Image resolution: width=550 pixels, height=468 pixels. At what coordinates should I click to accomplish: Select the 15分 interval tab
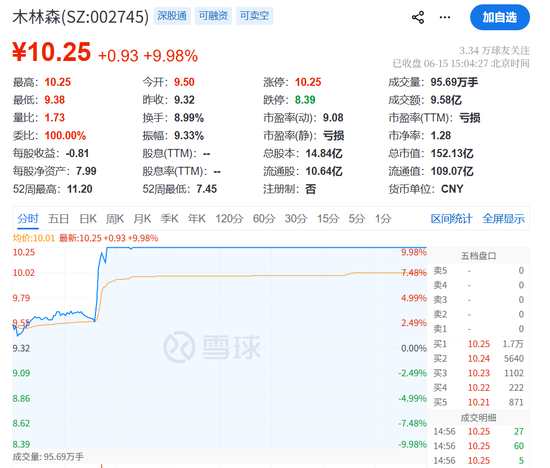(x=328, y=219)
